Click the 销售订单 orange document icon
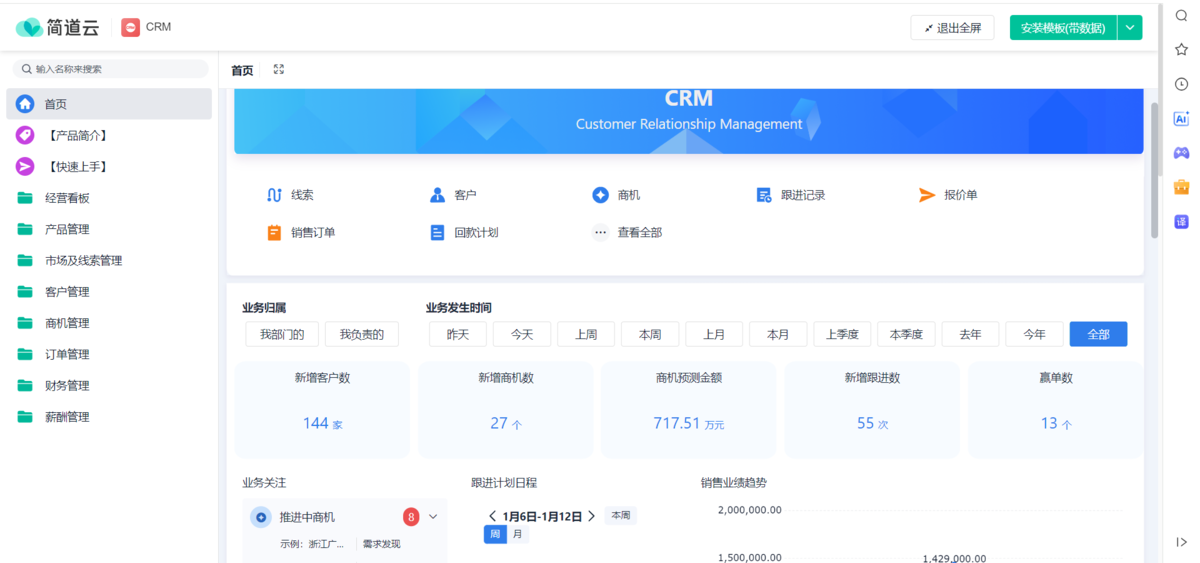1200x563 pixels. 274,232
